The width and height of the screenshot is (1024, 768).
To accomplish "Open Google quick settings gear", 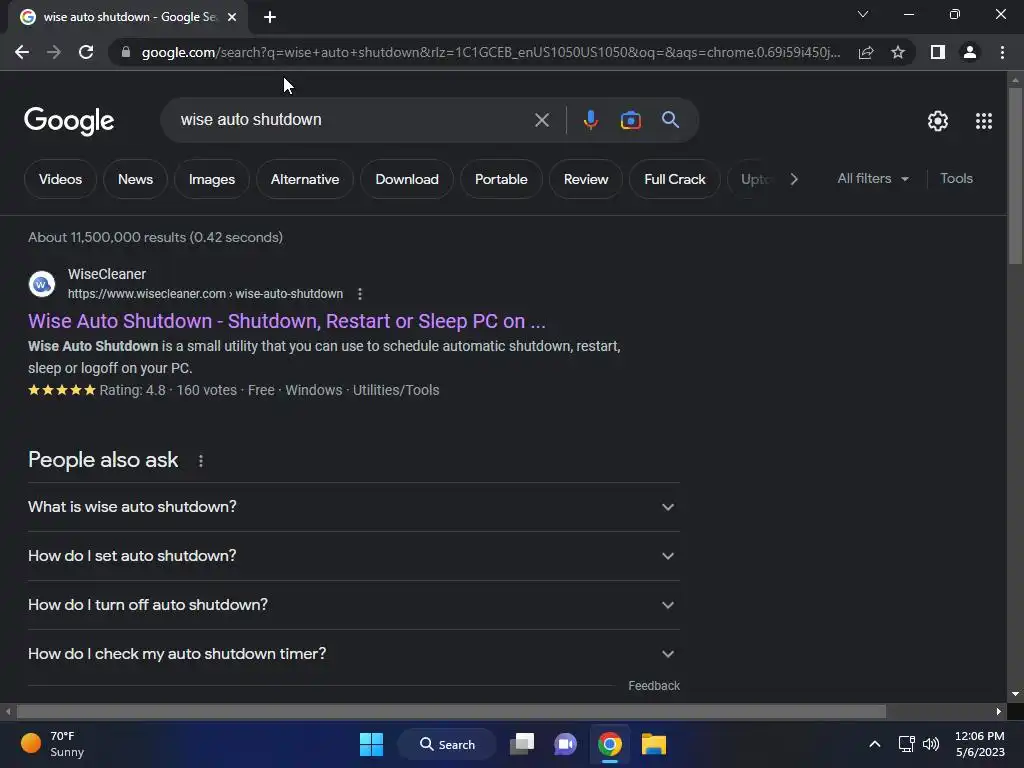I will [938, 121].
